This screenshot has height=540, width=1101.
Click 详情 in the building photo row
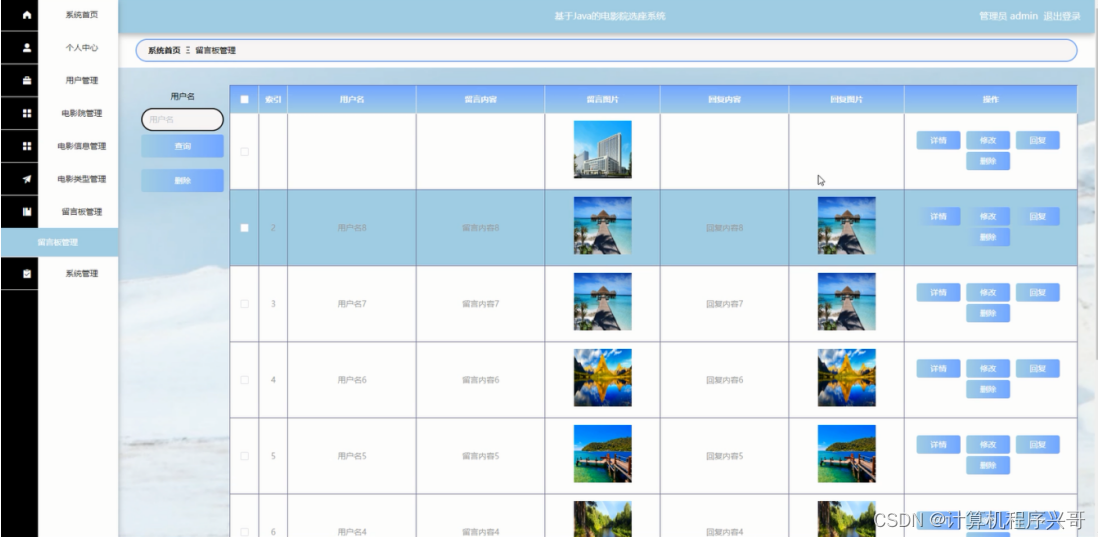(x=938, y=140)
